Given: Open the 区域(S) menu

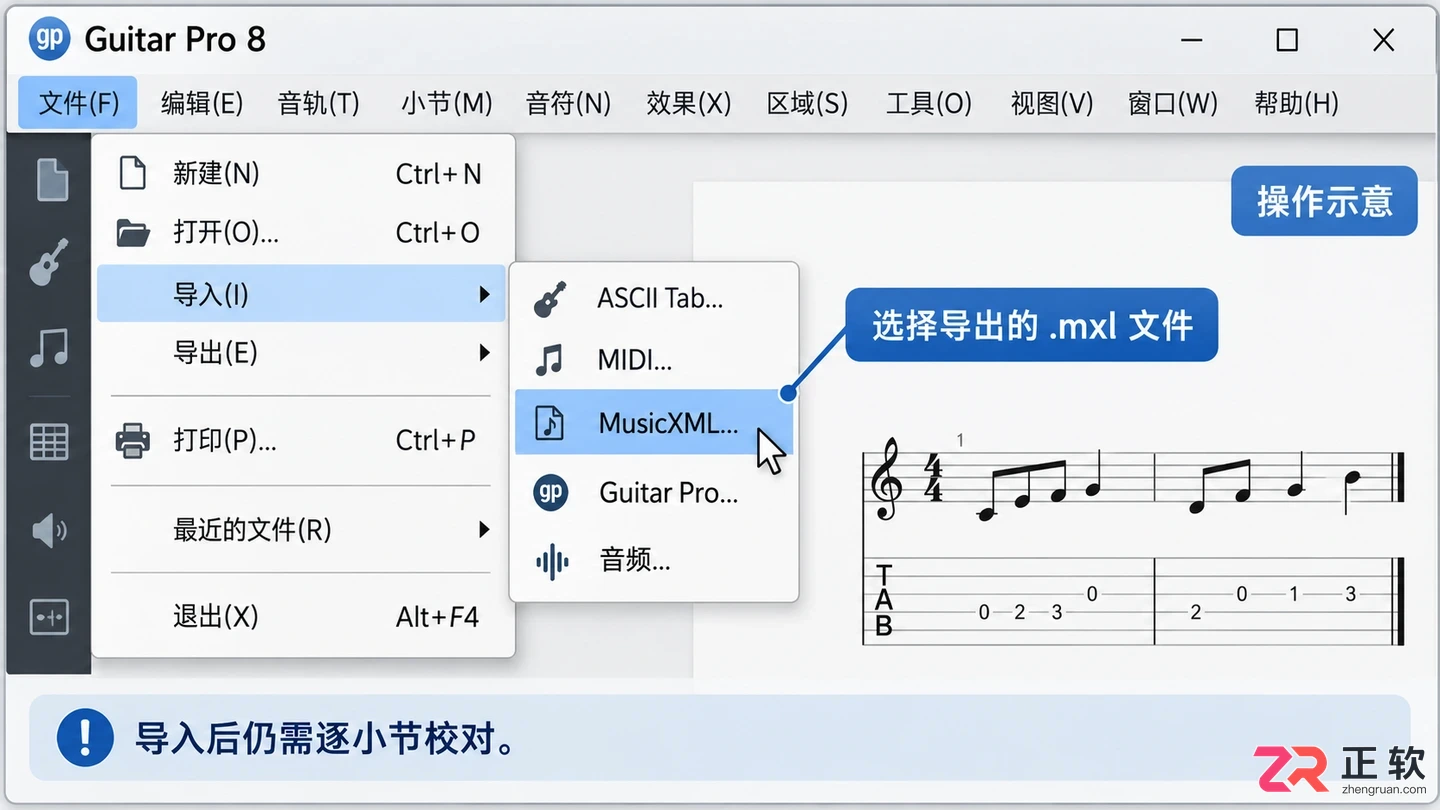Looking at the screenshot, I should [x=806, y=103].
